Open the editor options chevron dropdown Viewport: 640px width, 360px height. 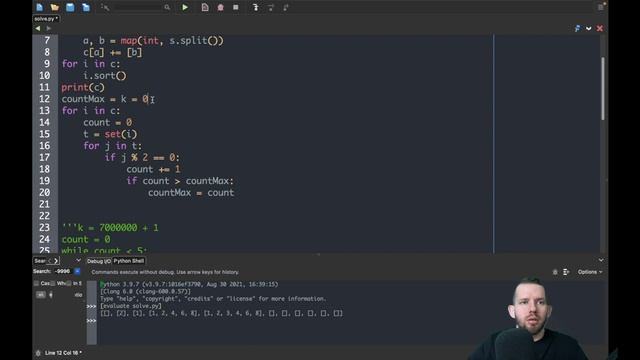click(x=589, y=28)
